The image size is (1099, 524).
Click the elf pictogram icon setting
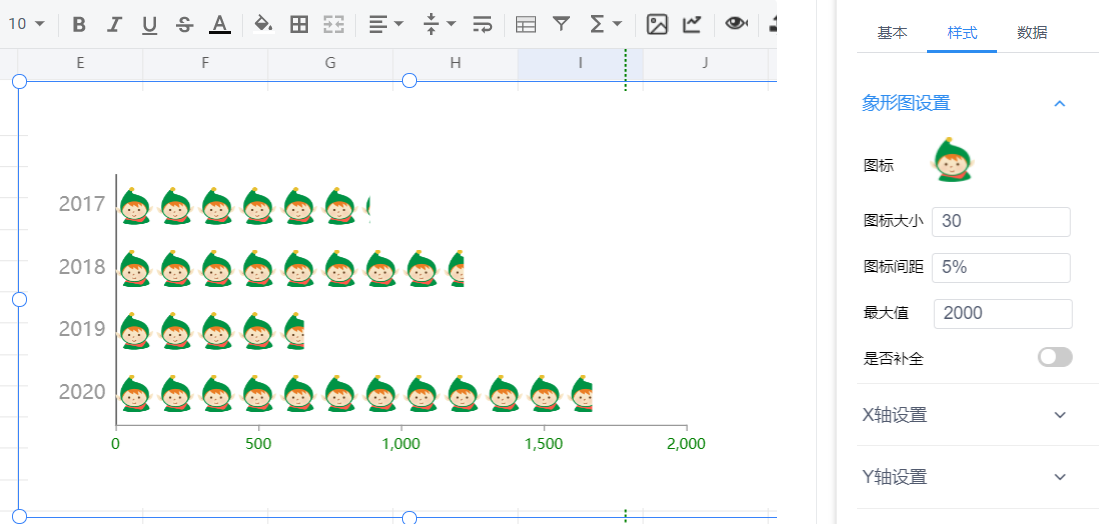click(952, 160)
